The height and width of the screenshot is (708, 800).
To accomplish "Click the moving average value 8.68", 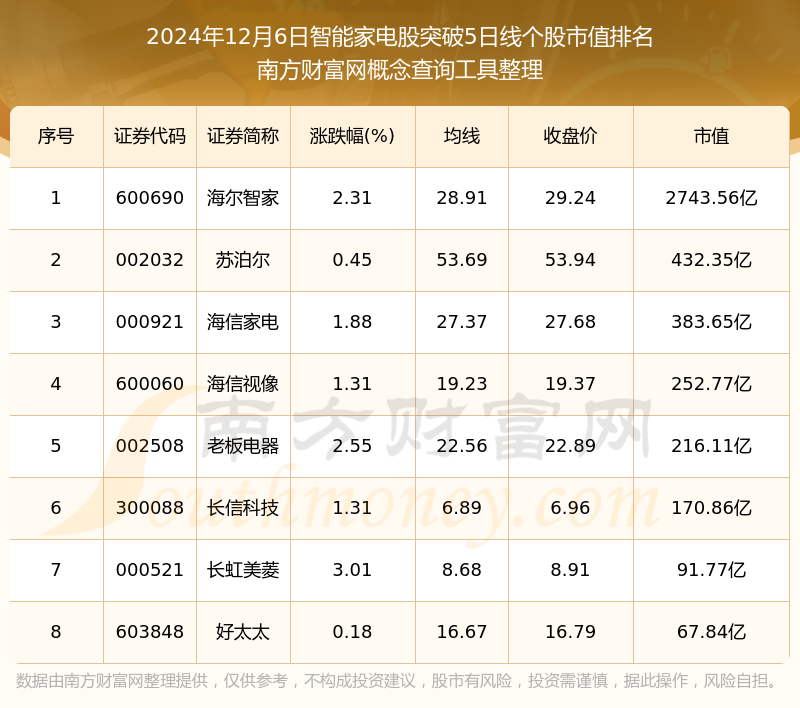I will [462, 570].
